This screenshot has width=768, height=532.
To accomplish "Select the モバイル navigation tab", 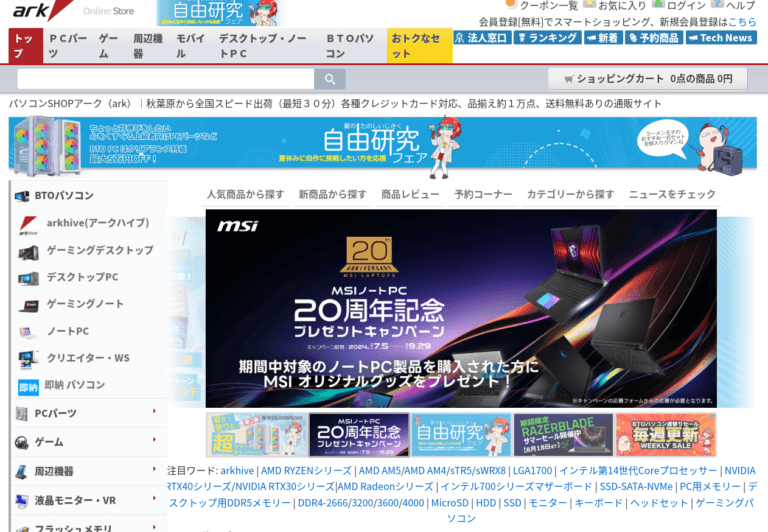I will click(191, 46).
